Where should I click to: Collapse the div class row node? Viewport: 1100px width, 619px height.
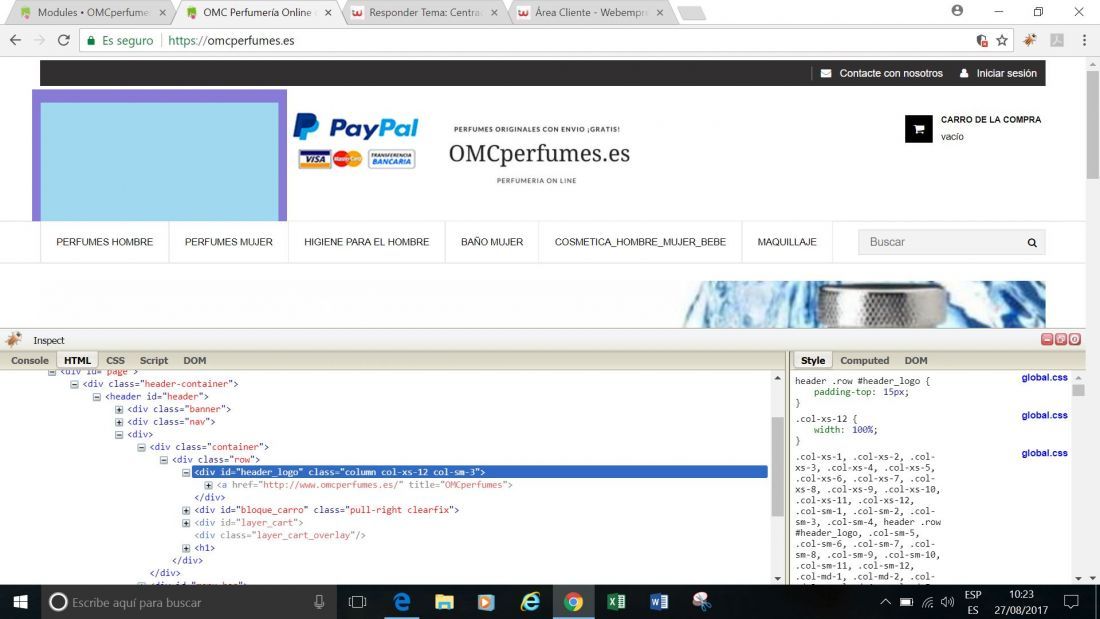coord(164,460)
